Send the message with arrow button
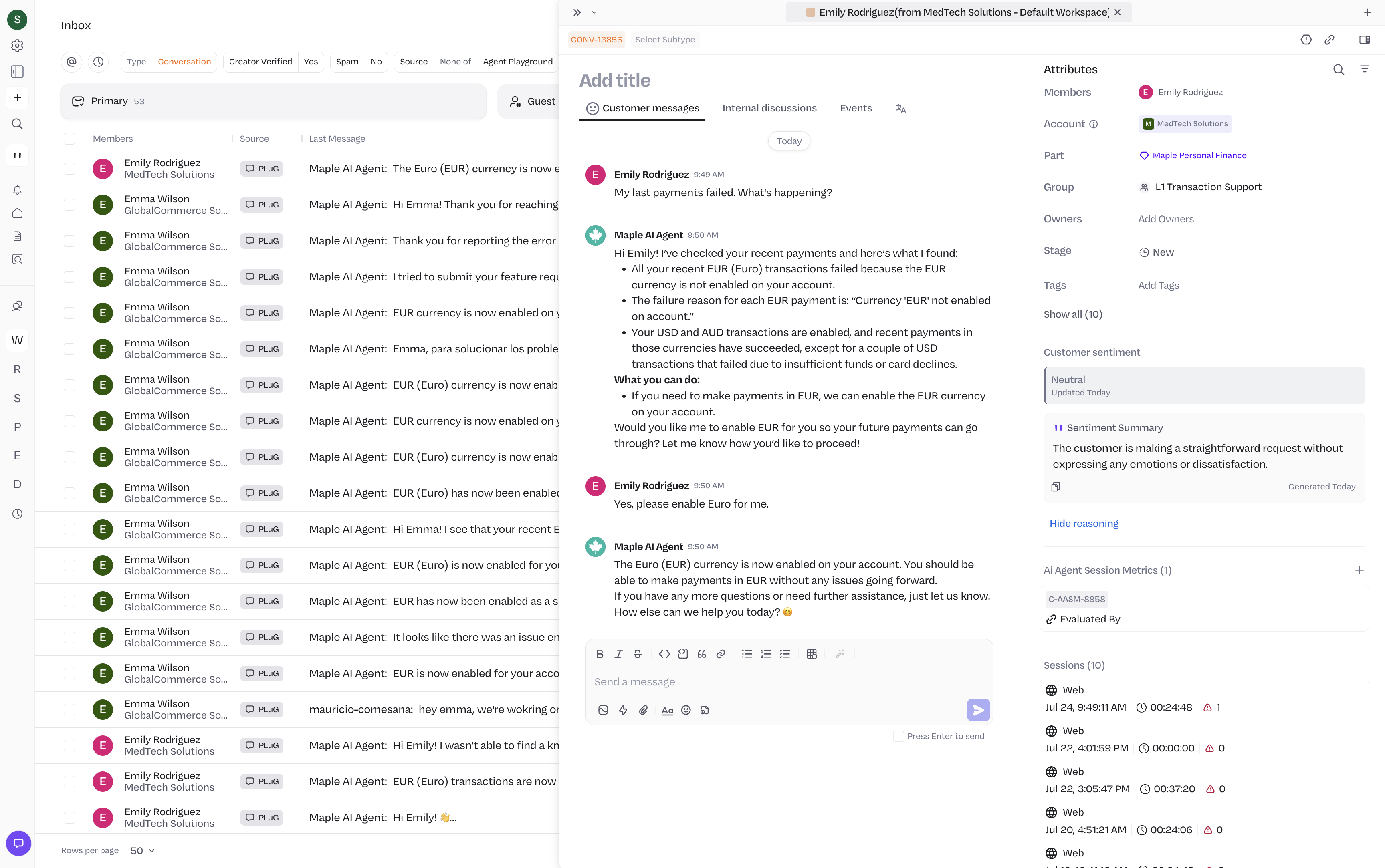1385x868 pixels. point(978,710)
